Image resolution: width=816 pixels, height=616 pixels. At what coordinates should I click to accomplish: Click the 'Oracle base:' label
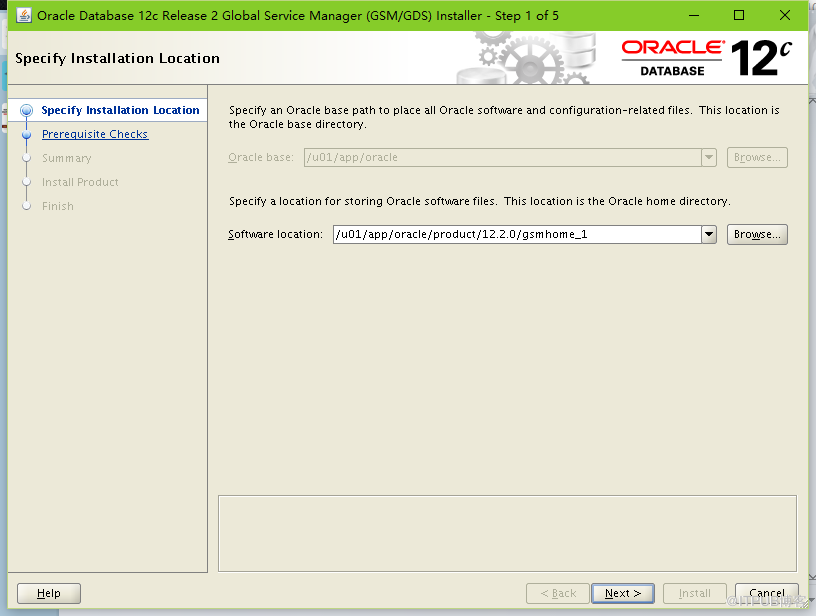pyautogui.click(x=261, y=157)
